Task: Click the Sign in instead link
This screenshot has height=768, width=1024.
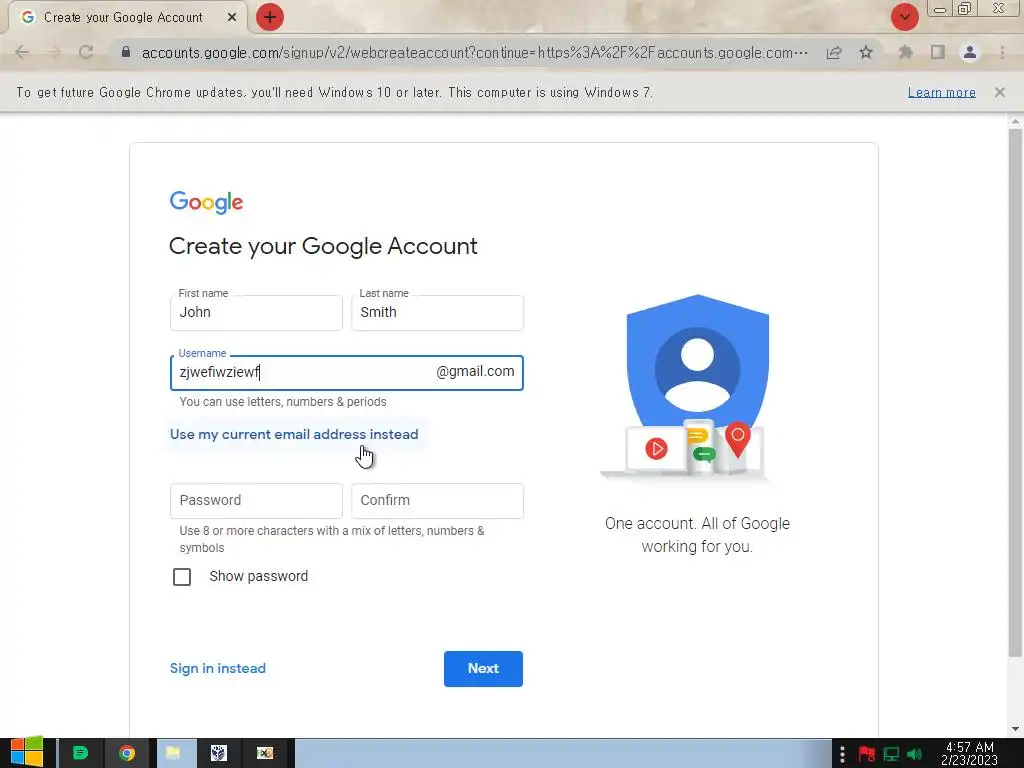Action: click(217, 668)
